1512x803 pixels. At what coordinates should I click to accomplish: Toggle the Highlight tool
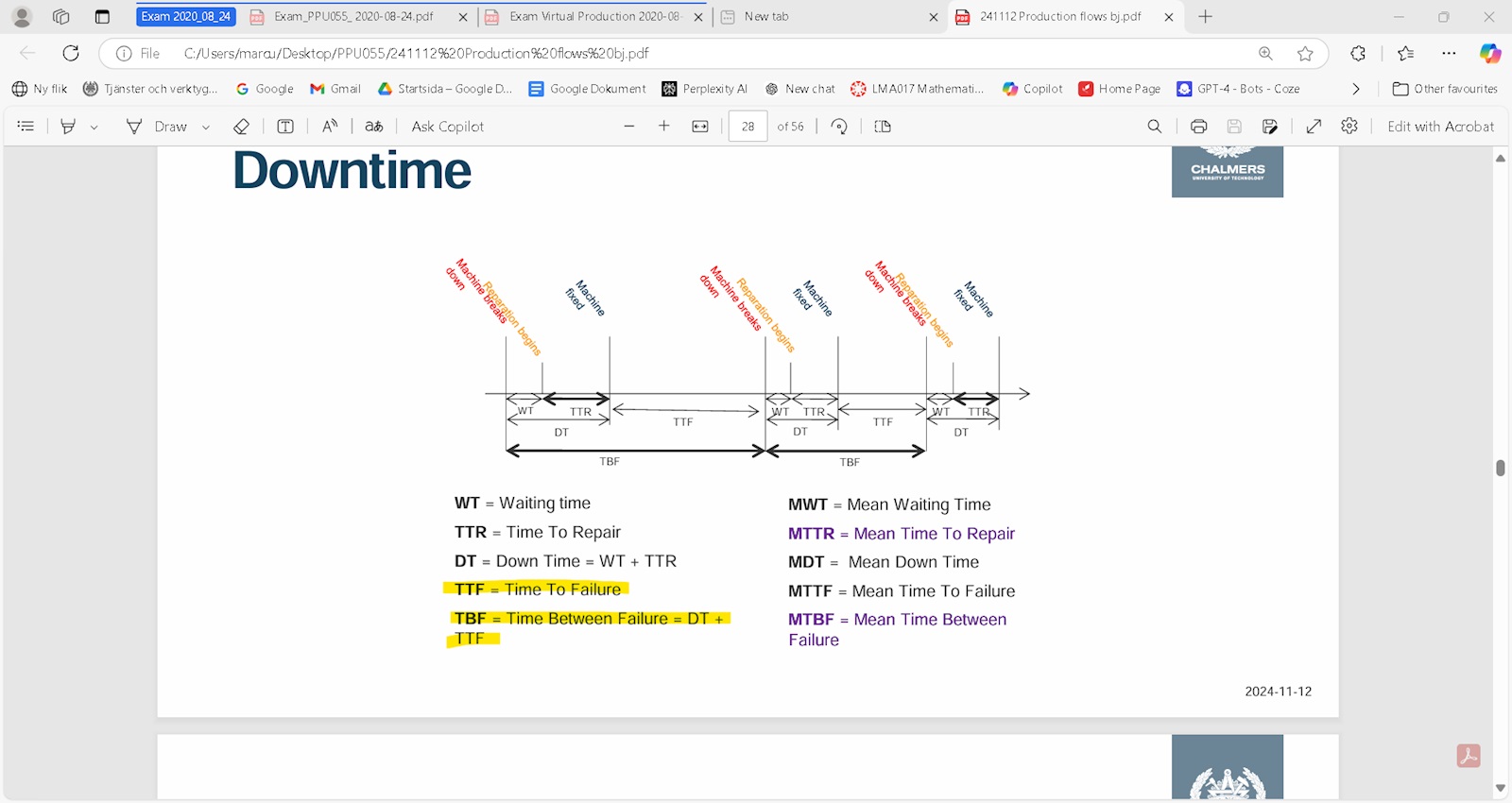pos(68,127)
